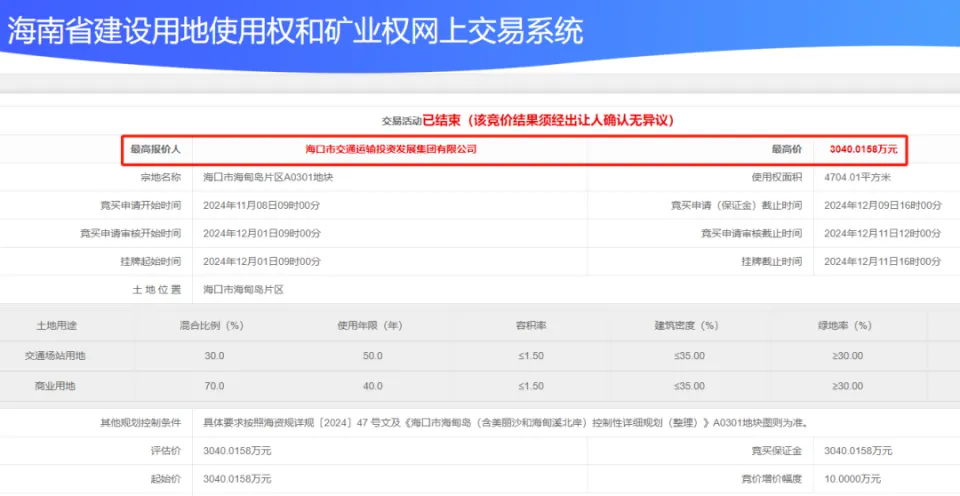Click the 使用权面积 value 4704.01平方米
The image size is (960, 496).
click(x=856, y=177)
